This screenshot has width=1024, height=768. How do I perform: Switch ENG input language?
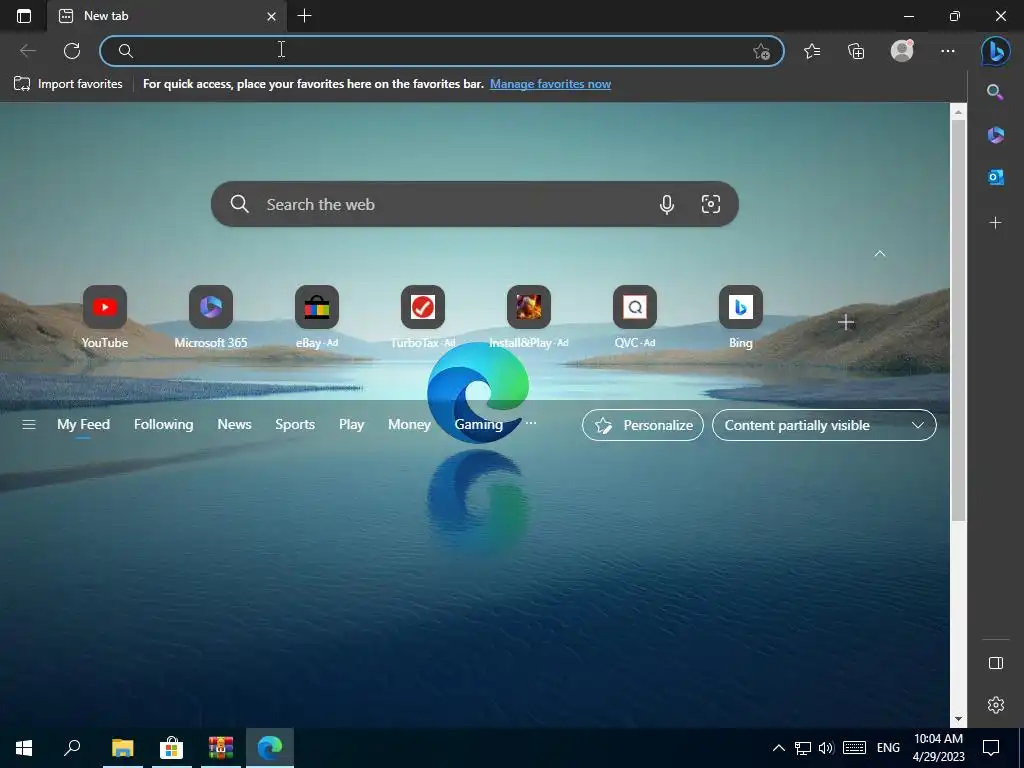[888, 748]
